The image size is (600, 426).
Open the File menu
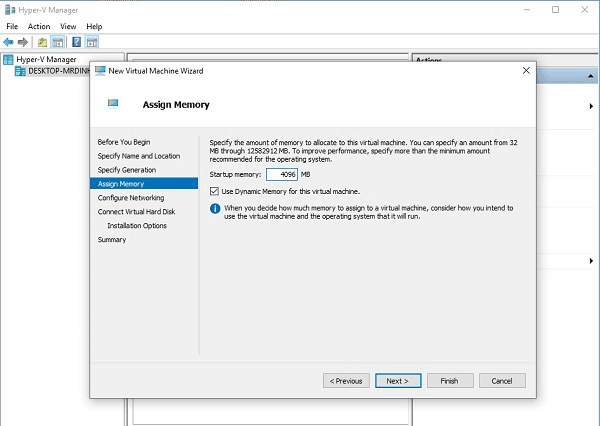click(x=12, y=26)
